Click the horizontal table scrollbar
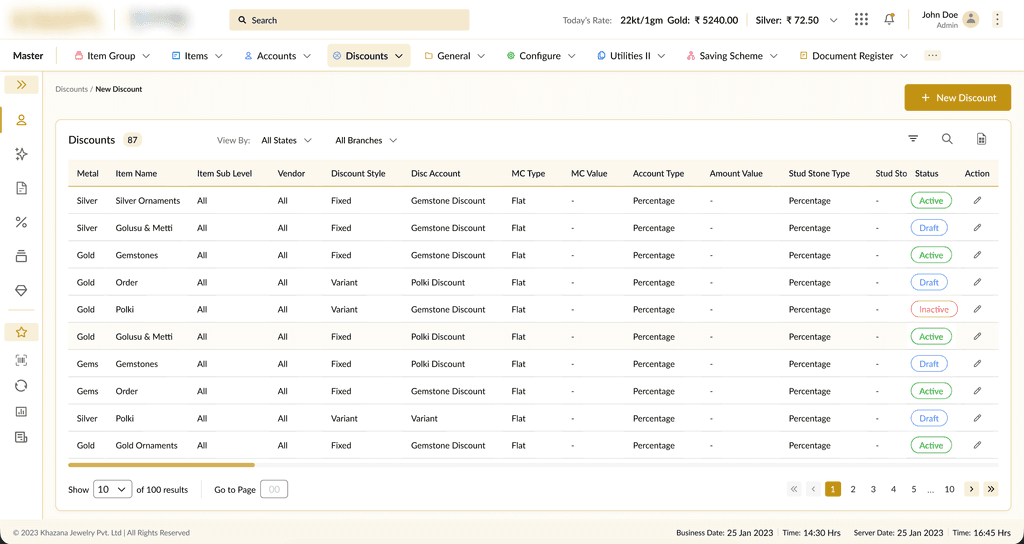This screenshot has height=544, width=1024. pyautogui.click(x=161, y=465)
